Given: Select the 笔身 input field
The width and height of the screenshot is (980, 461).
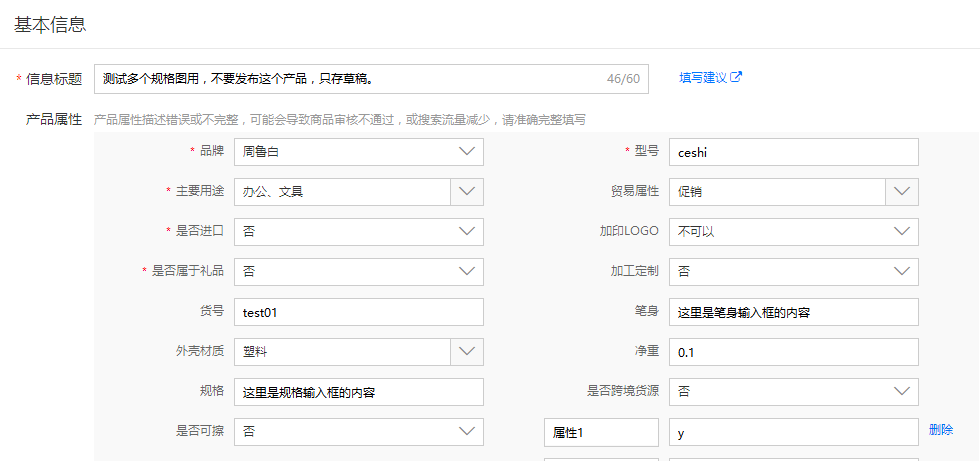Looking at the screenshot, I should tap(792, 312).
